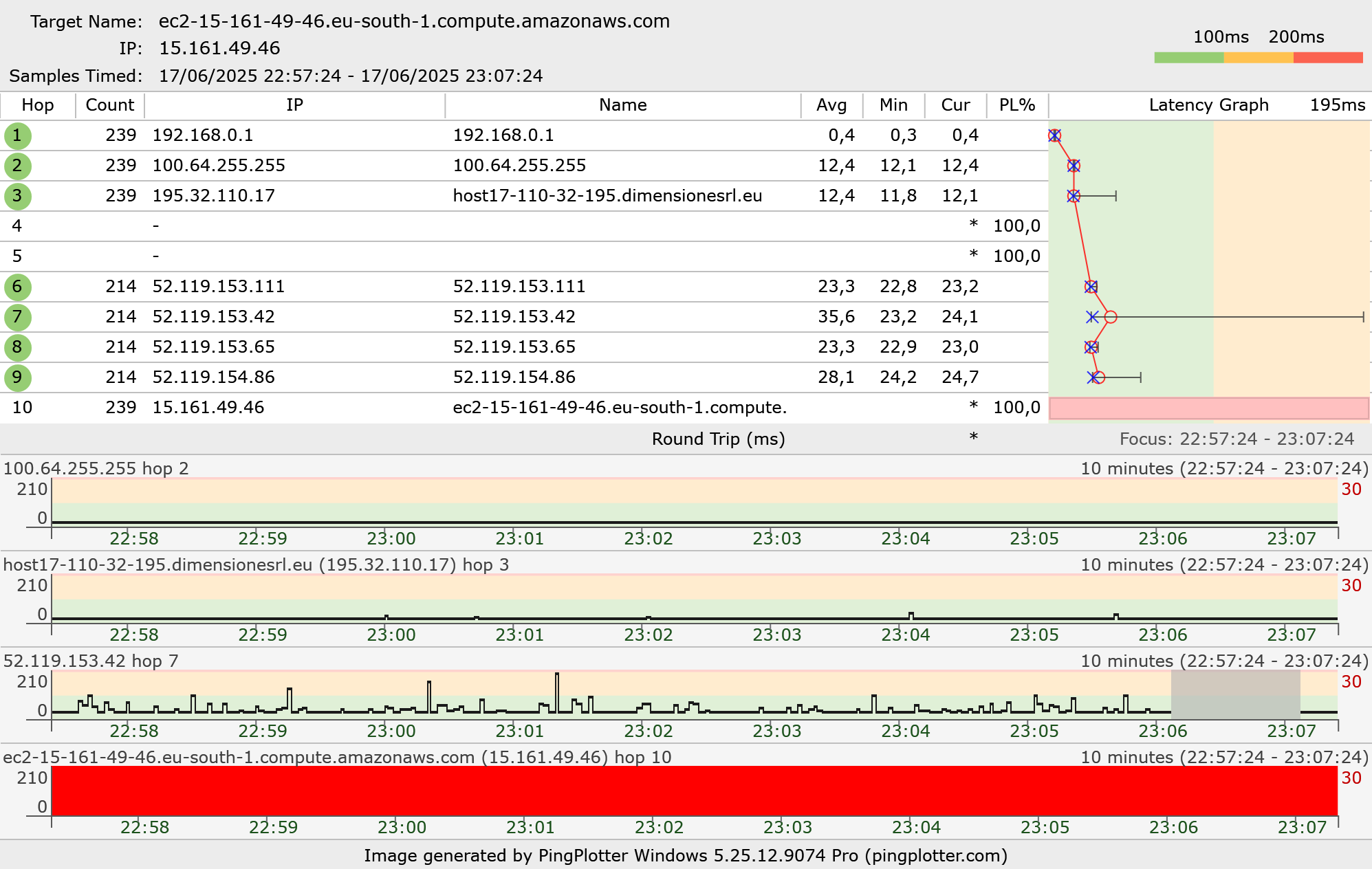
Task: Select the green hop 3 circle icon
Action: tap(17, 196)
